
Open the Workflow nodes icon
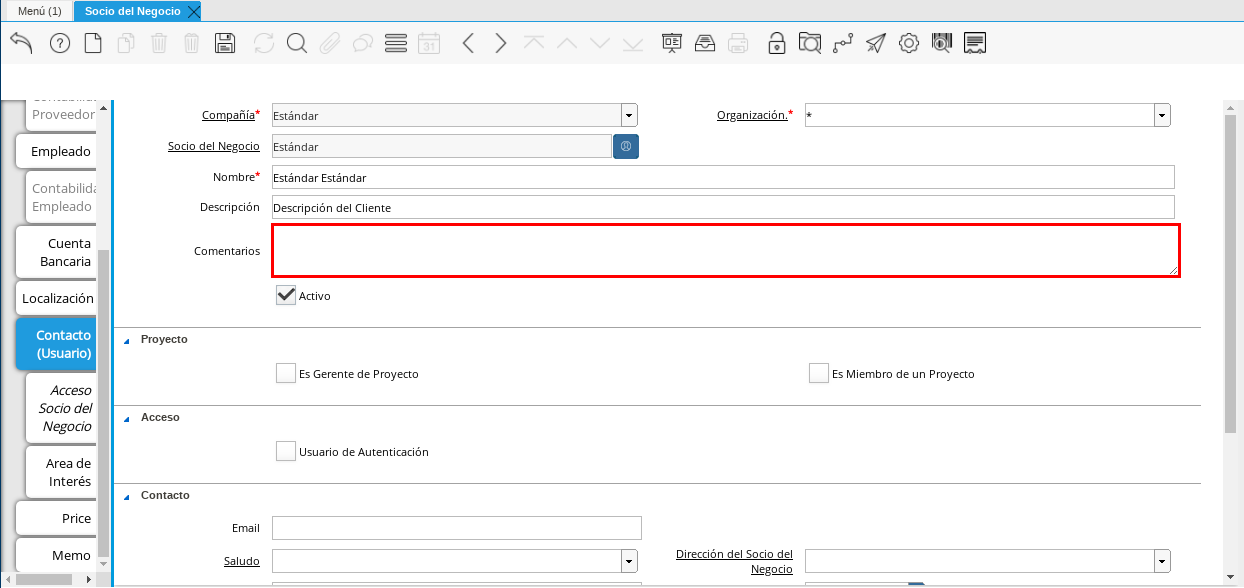click(843, 43)
